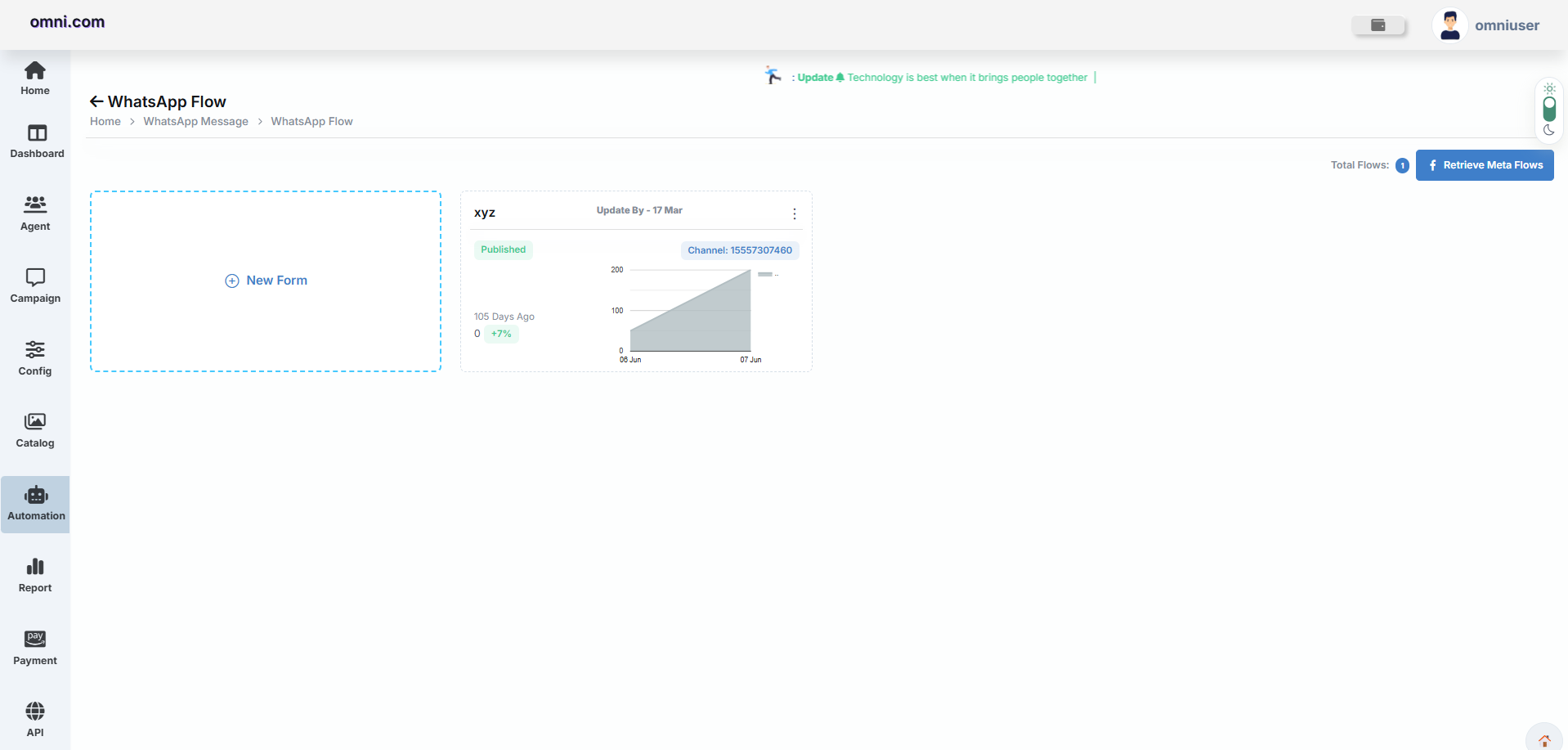
Task: Open the three-dot menu on xyz card
Action: click(x=795, y=213)
